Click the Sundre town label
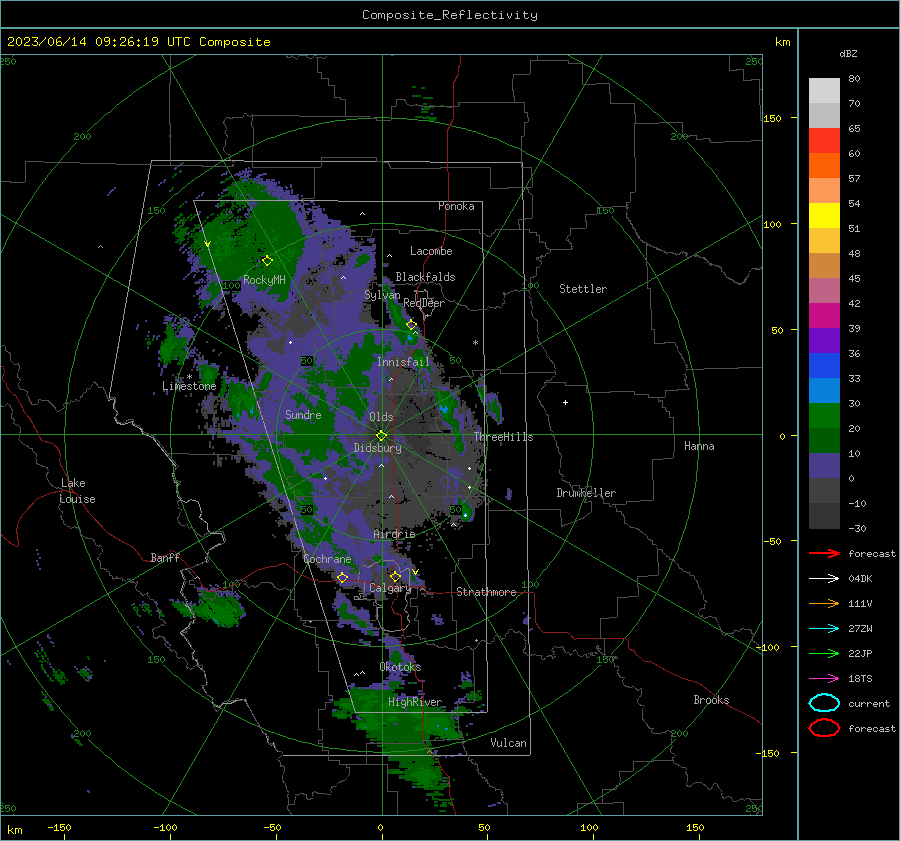The image size is (900, 841). [x=303, y=414]
